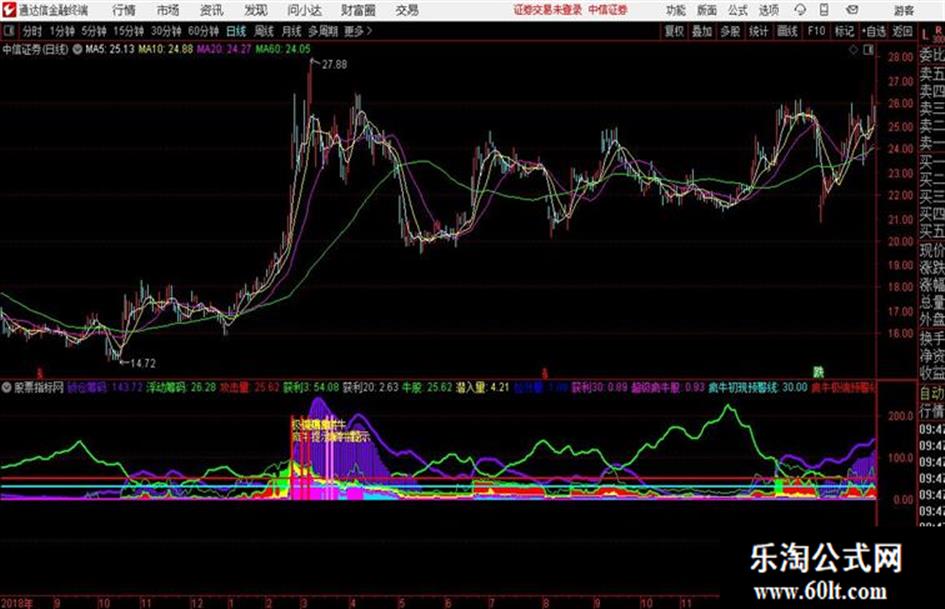Open the 交易 menu
945x609 pixels.
[407, 10]
